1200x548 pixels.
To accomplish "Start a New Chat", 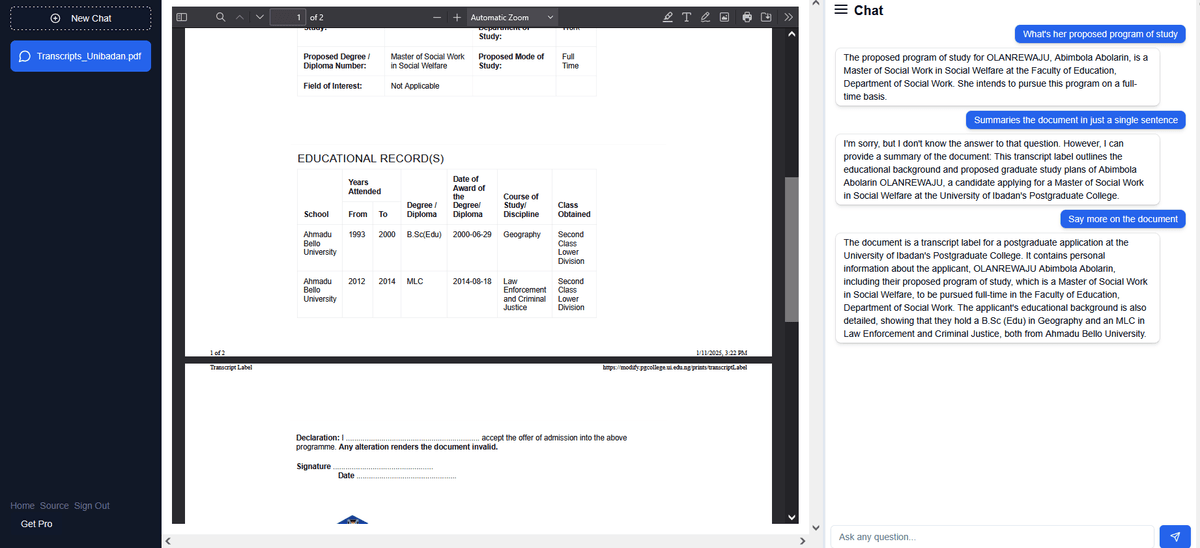I will pos(81,18).
